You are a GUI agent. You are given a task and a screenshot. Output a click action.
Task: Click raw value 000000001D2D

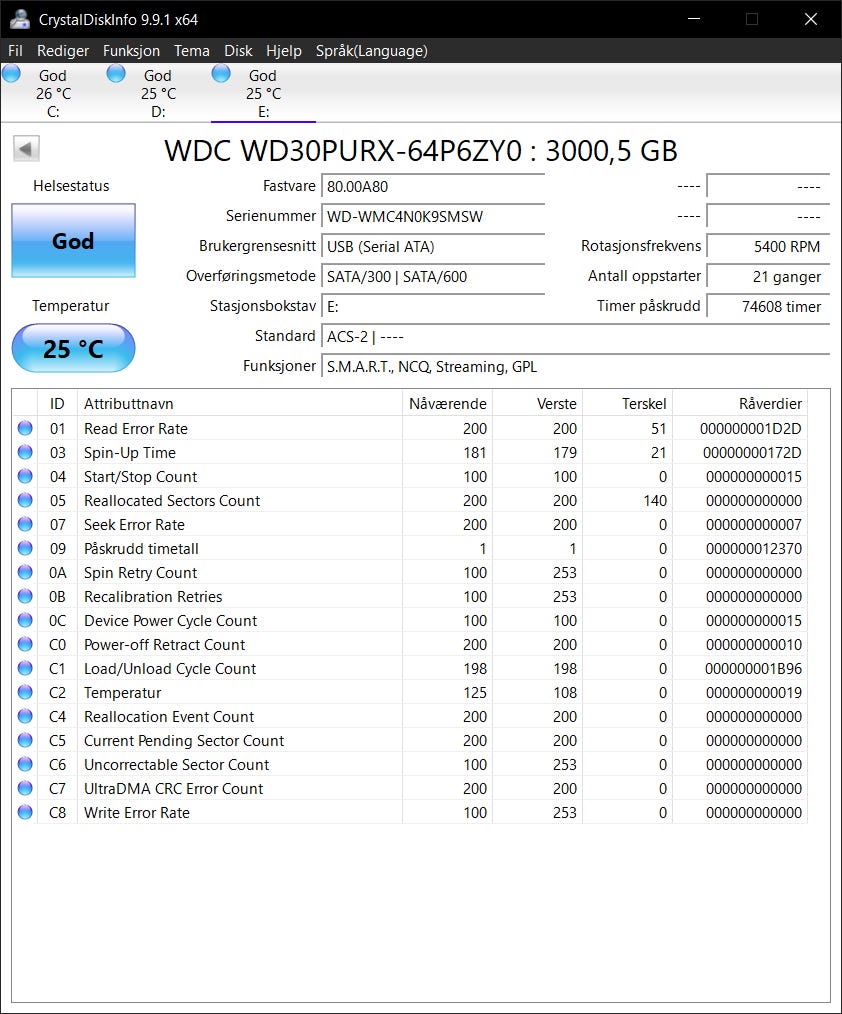pyautogui.click(x=750, y=429)
